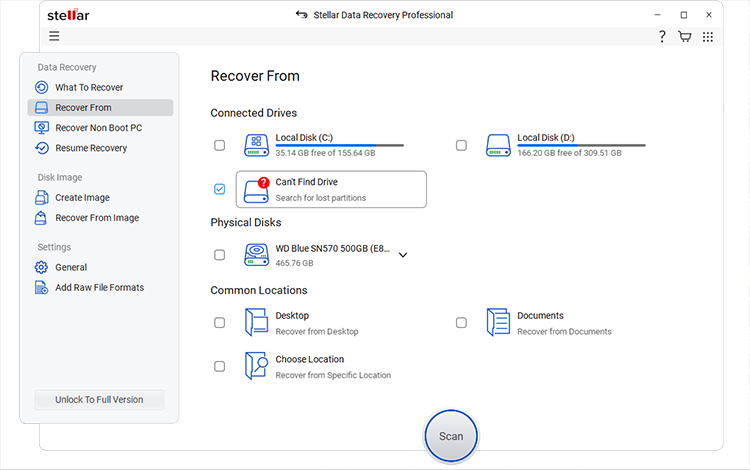Screen dimensions: 750x470
Task: Click the Local Disk (C:) label
Action: pyautogui.click(x=304, y=138)
